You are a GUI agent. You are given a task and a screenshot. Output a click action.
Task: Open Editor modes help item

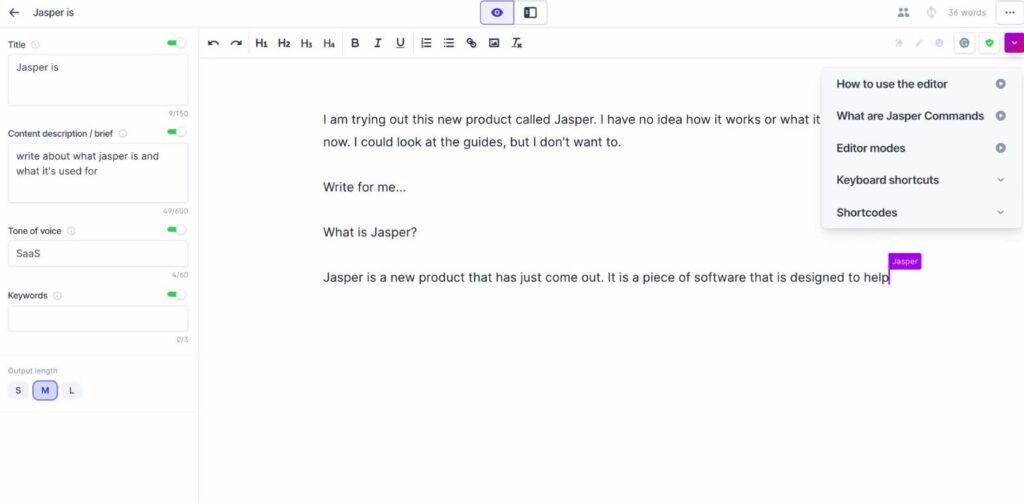click(x=871, y=148)
